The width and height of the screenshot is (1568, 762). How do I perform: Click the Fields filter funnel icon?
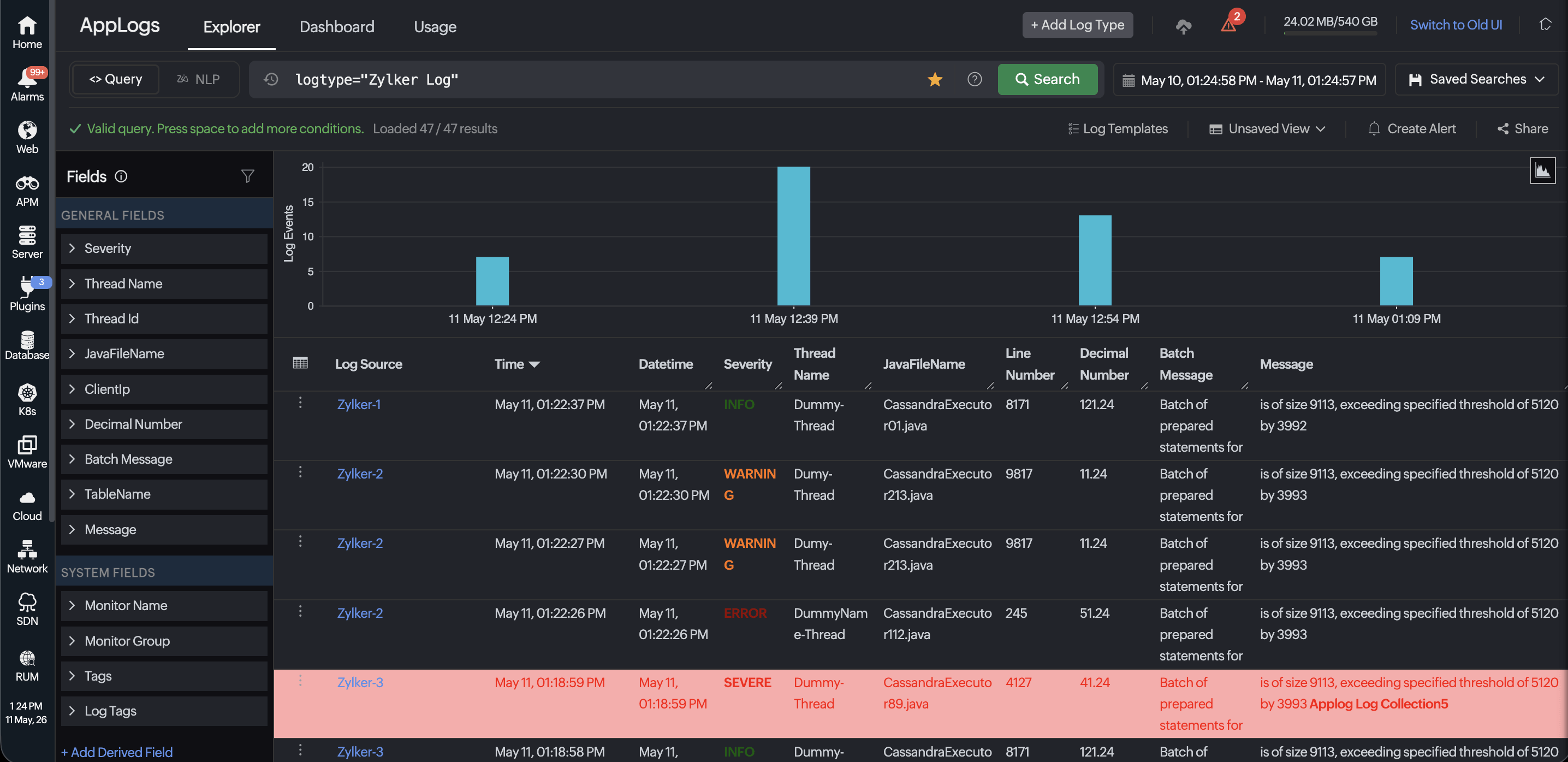point(248,176)
